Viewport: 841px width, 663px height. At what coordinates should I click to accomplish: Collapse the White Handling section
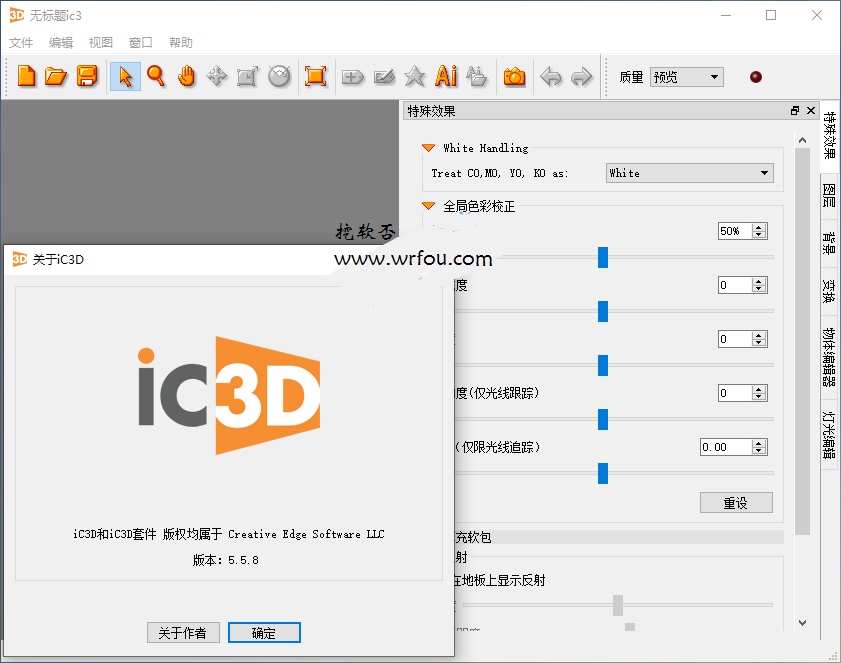(429, 148)
